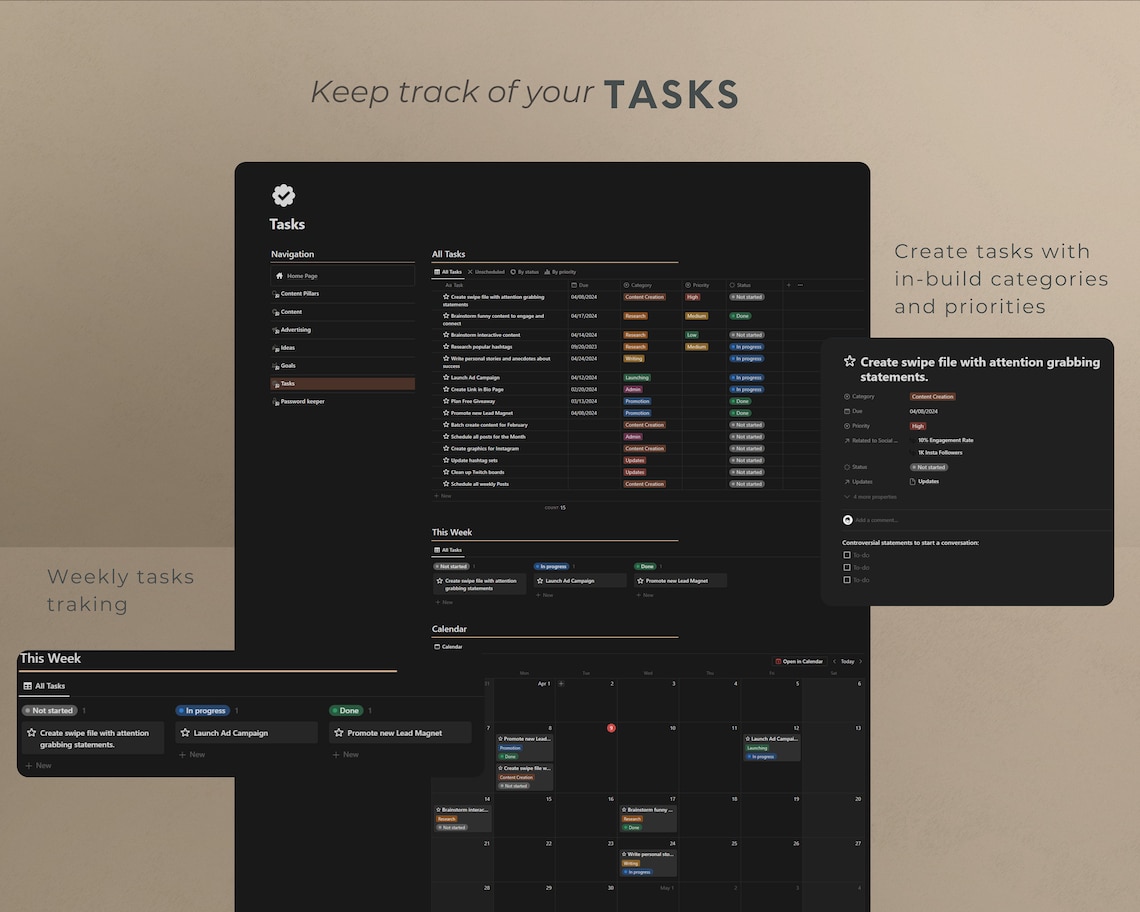Switch to the Unscheduled view tab
The image size is (1140, 912).
pyautogui.click(x=488, y=271)
